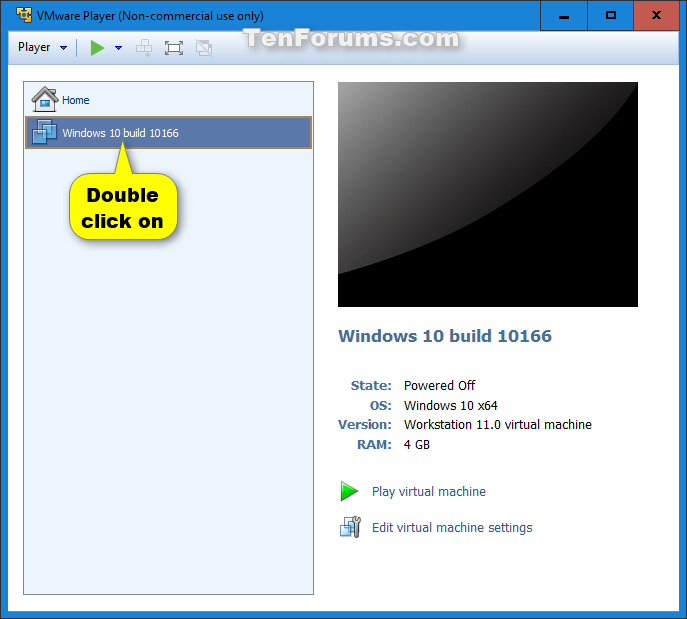687x619 pixels.
Task: Click the black VM preview thumbnail
Action: click(x=488, y=194)
